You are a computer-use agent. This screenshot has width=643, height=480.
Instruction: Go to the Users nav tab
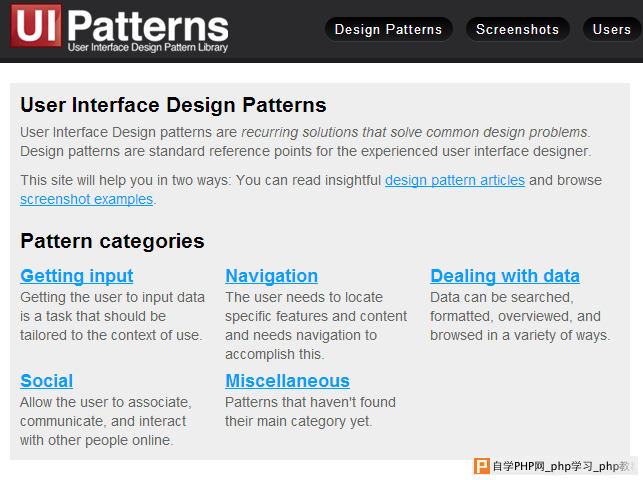pyautogui.click(x=612, y=29)
